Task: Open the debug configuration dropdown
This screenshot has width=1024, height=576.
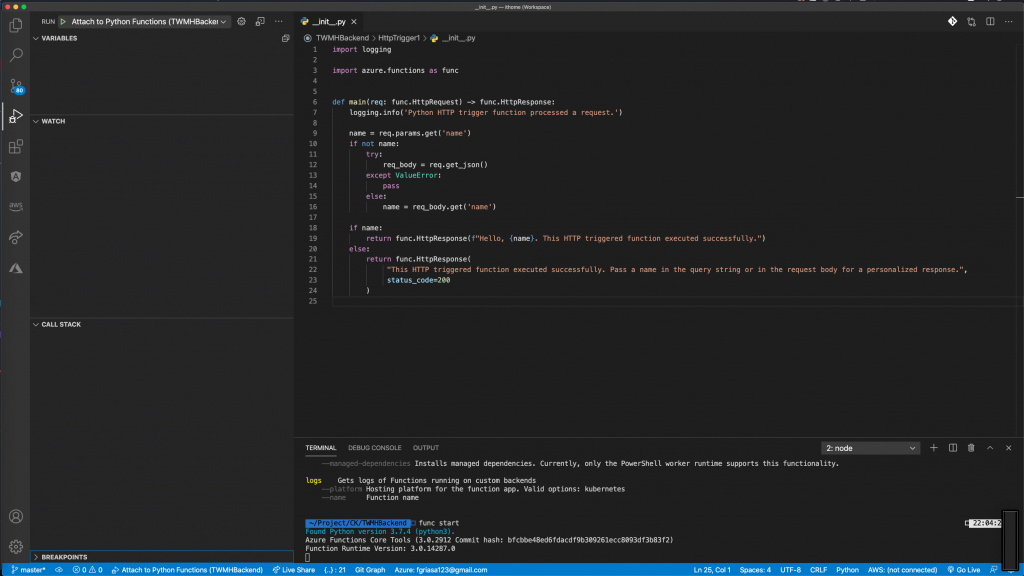Action: [x=150, y=21]
